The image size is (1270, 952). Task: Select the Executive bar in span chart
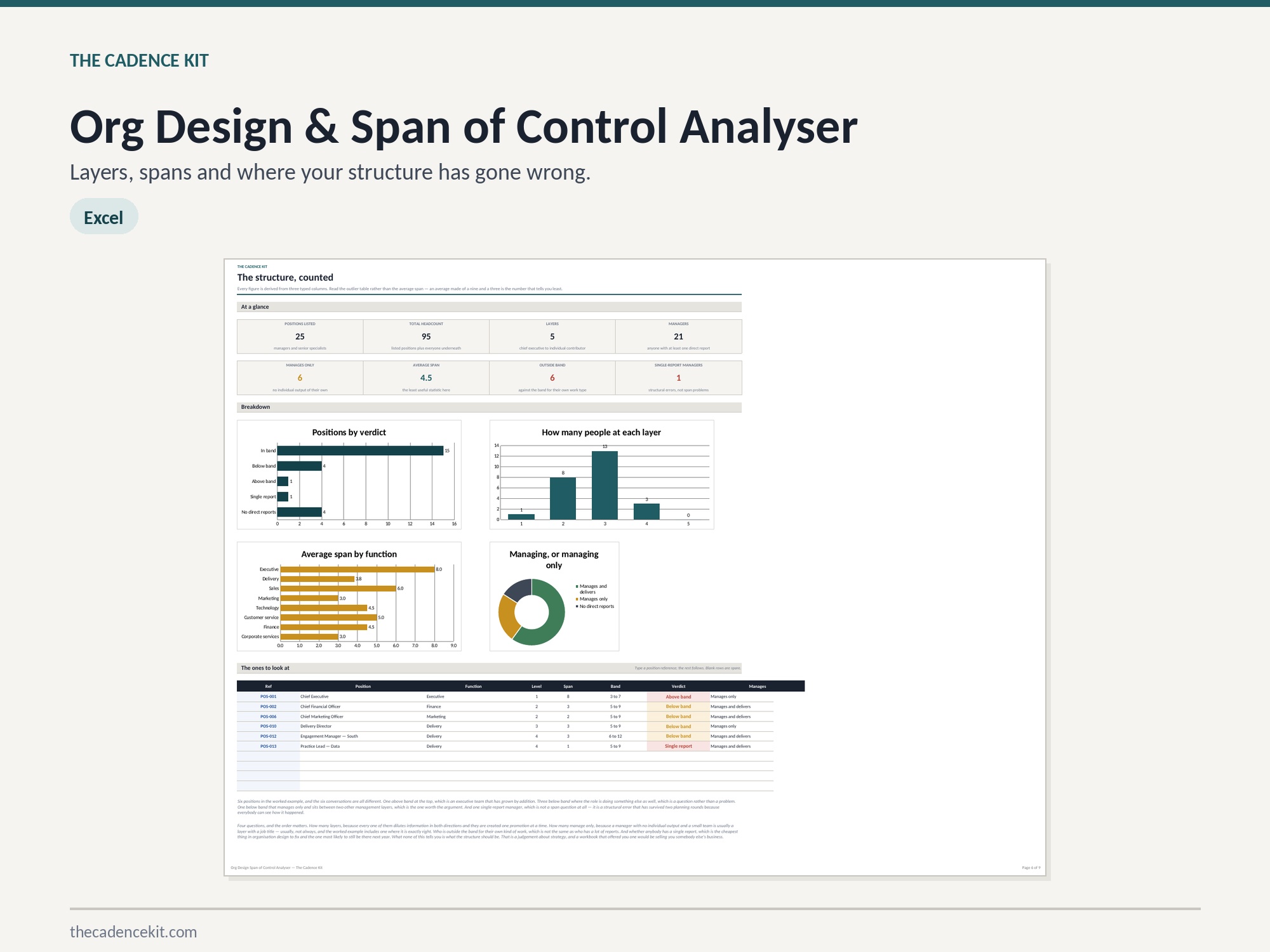pyautogui.click(x=358, y=569)
